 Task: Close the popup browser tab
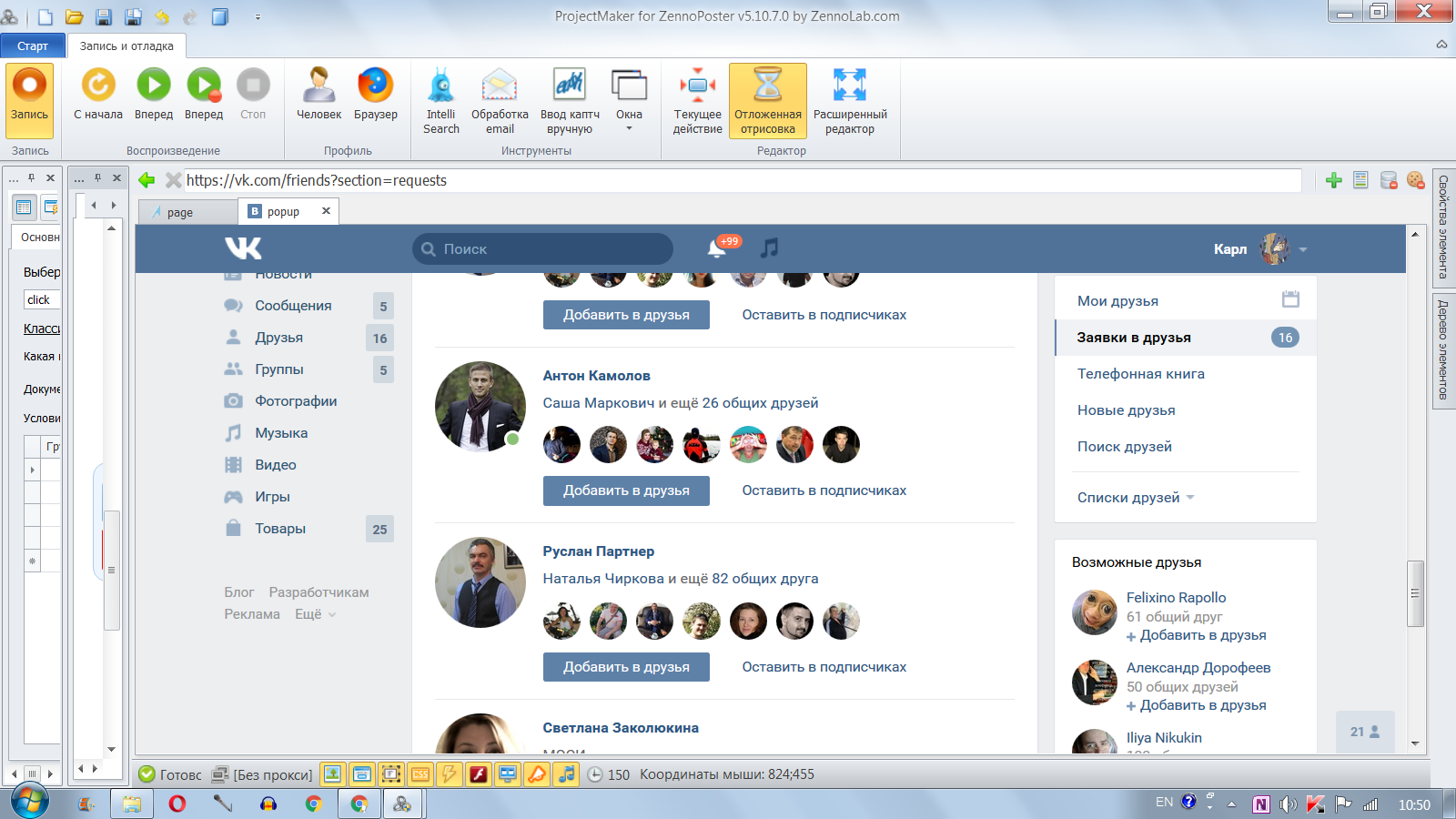pyautogui.click(x=326, y=211)
